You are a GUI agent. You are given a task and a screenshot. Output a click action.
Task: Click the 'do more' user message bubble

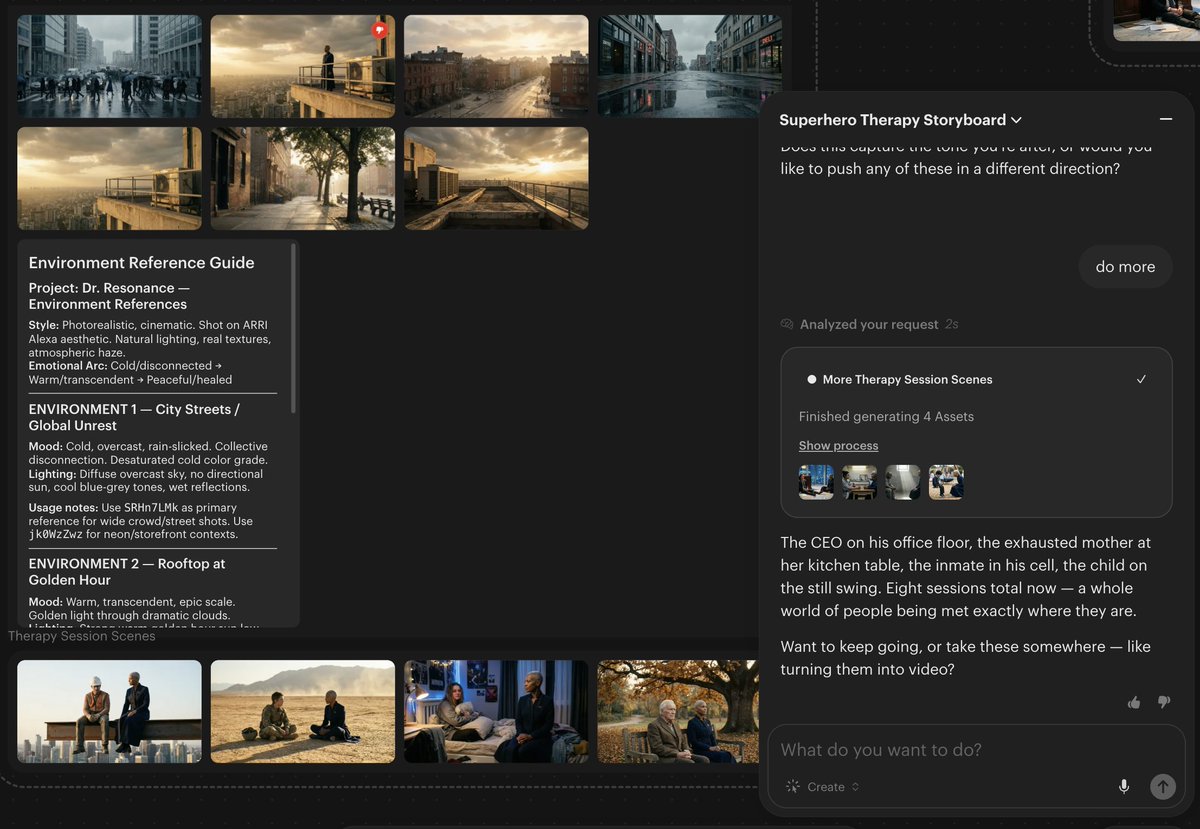coord(1125,267)
